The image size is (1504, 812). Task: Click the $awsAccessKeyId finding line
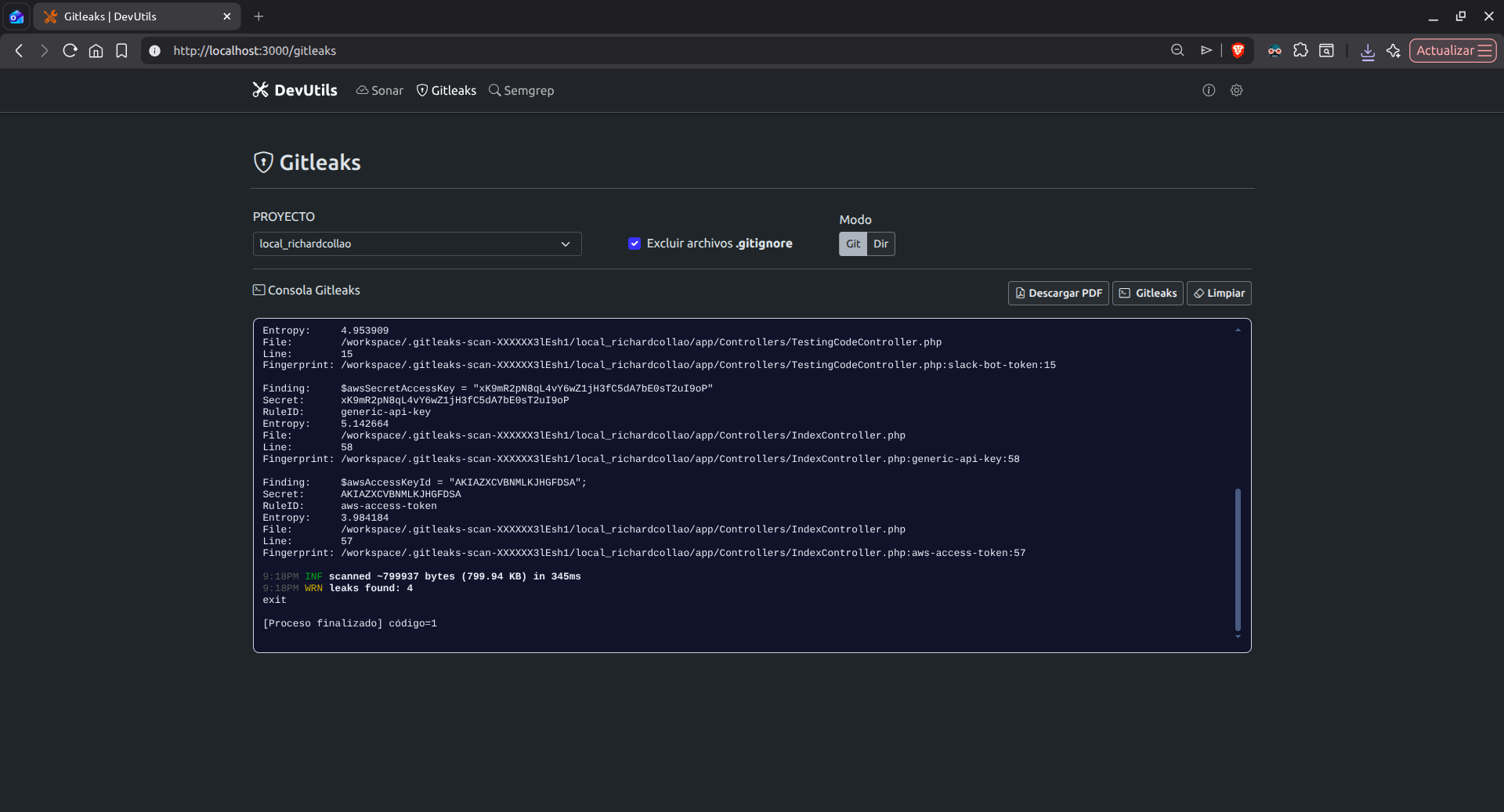tap(425, 483)
